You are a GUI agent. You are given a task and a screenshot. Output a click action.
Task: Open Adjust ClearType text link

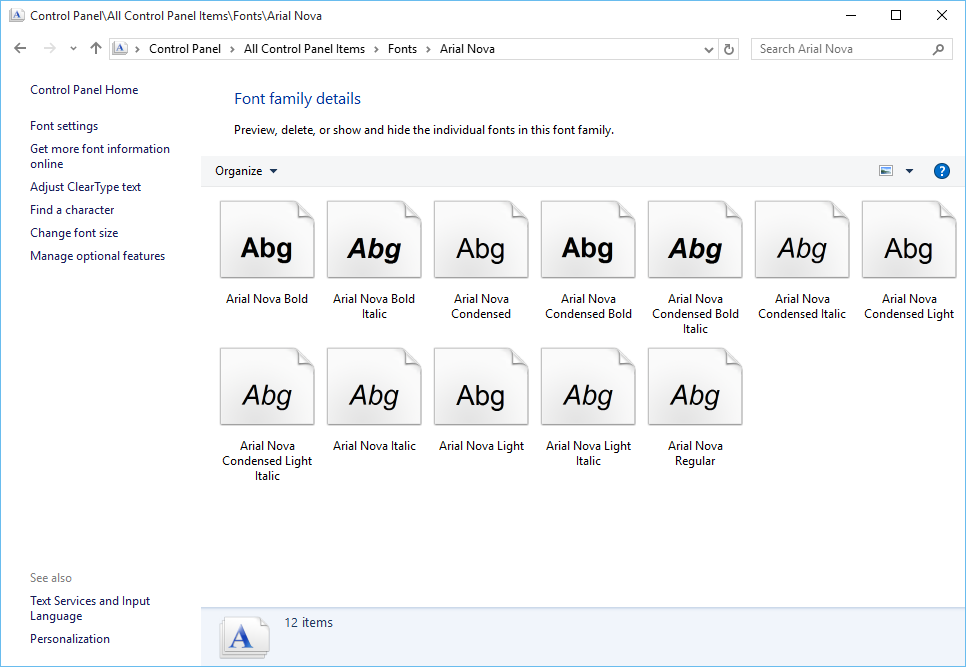click(x=86, y=187)
